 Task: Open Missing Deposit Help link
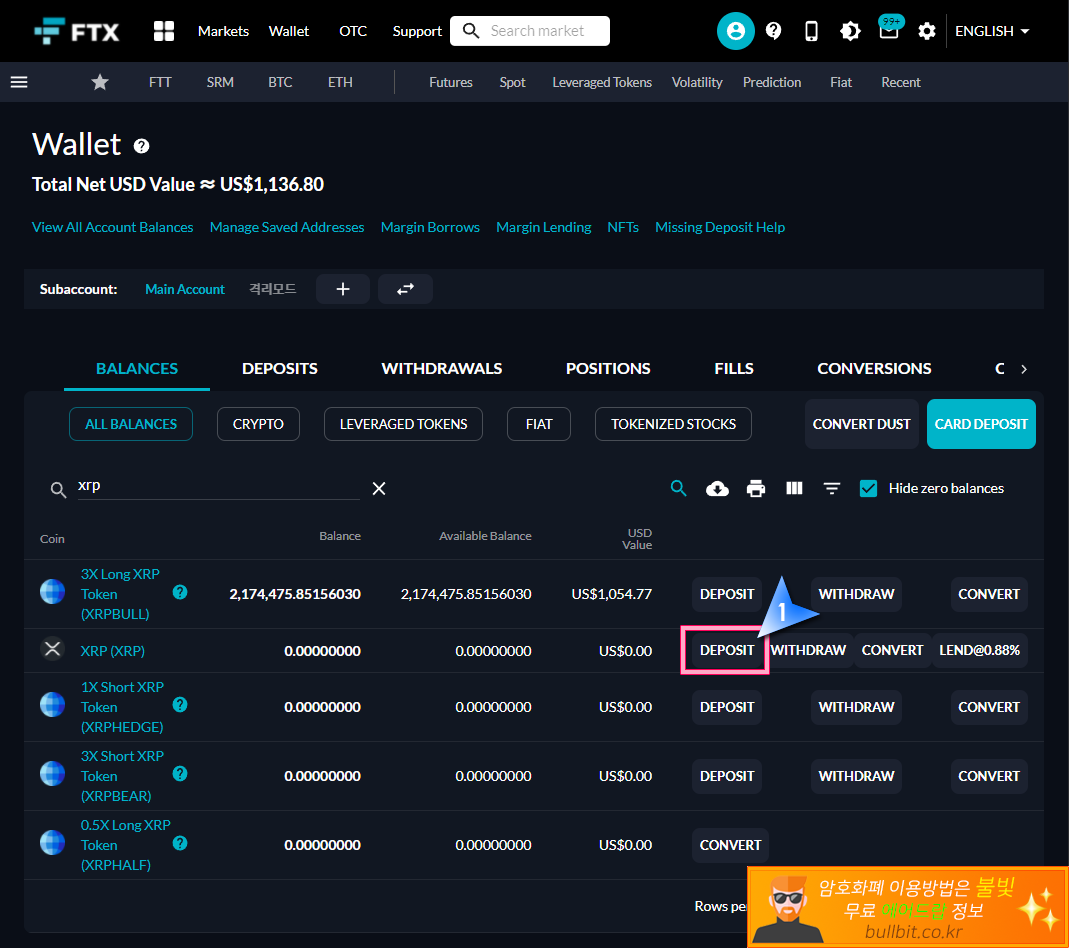720,227
